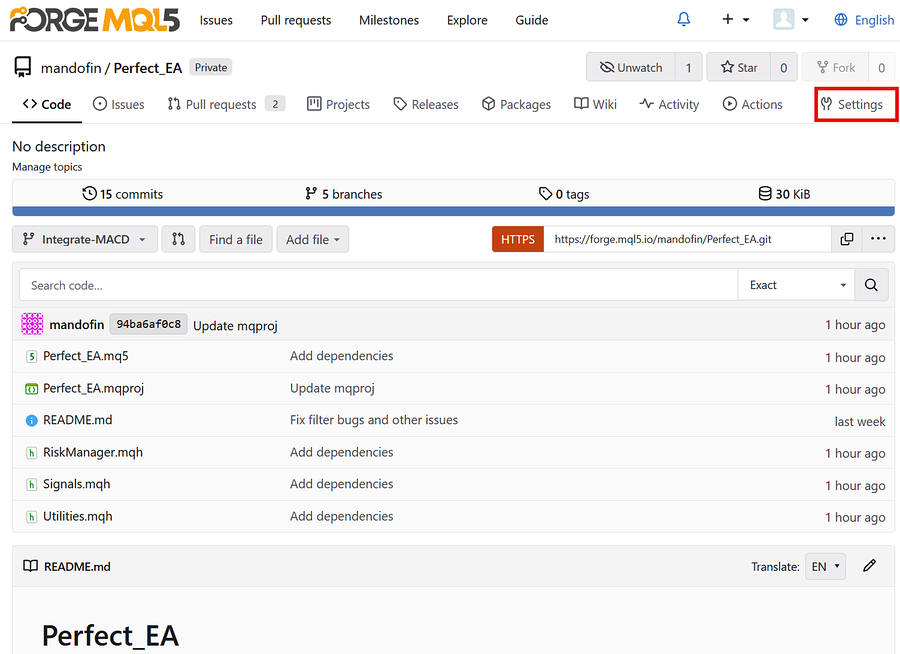Viewport: 900px width, 654px height.
Task: Open Add dependencies commit on Signals.mqh row
Action: pyautogui.click(x=342, y=484)
